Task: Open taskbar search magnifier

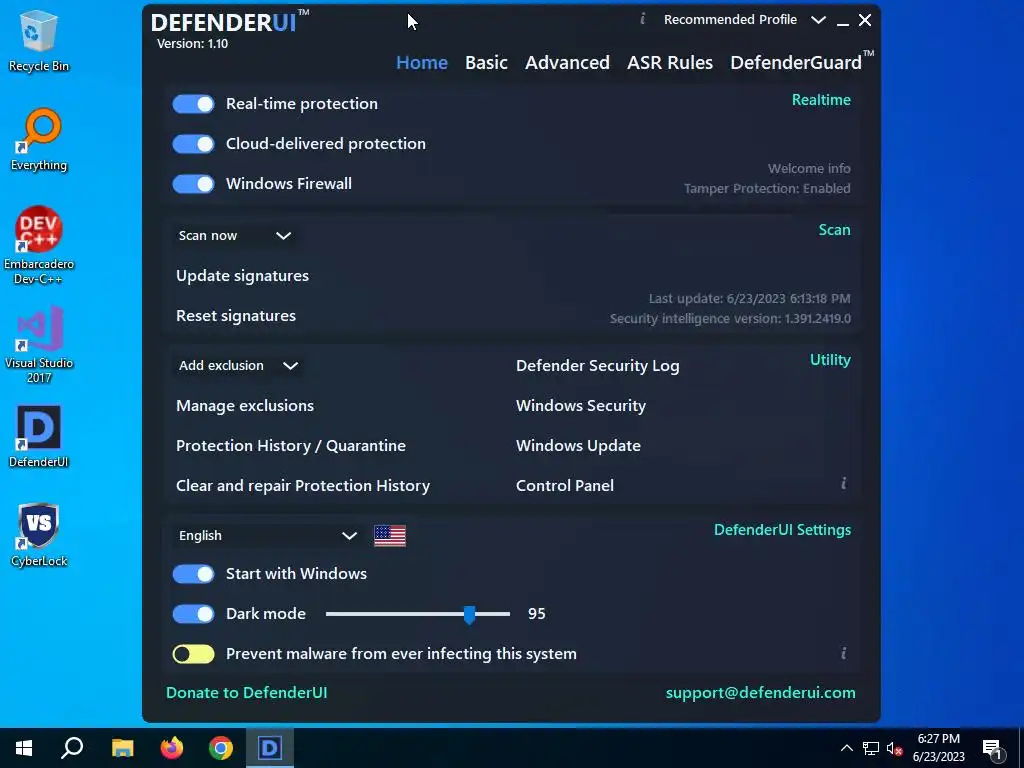Action: [72, 748]
